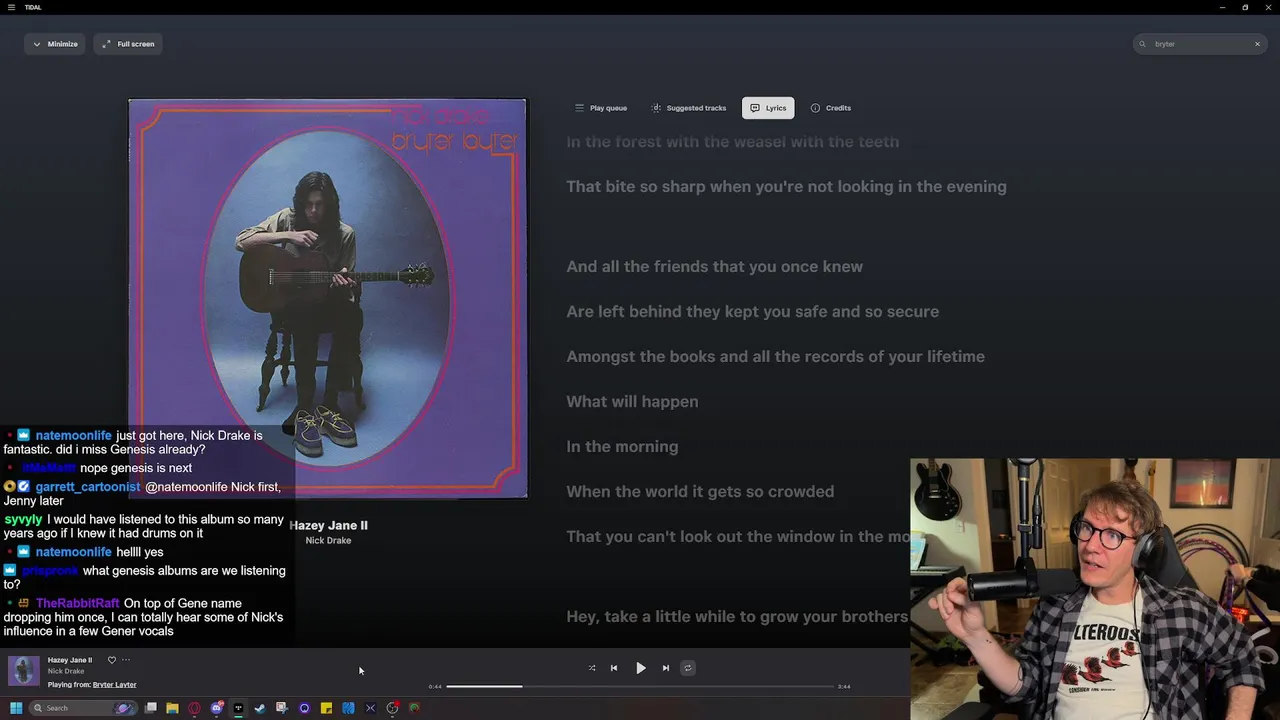Start playback with the play button
1280x720 pixels.
(641, 668)
